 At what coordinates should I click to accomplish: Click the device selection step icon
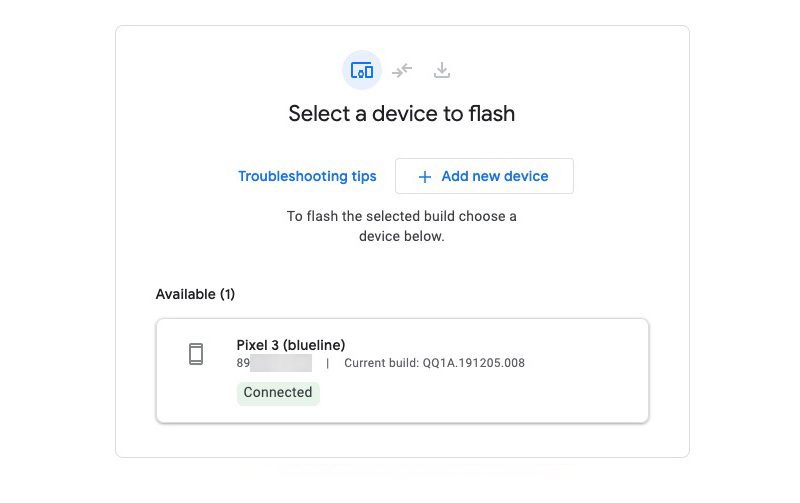pyautogui.click(x=362, y=71)
